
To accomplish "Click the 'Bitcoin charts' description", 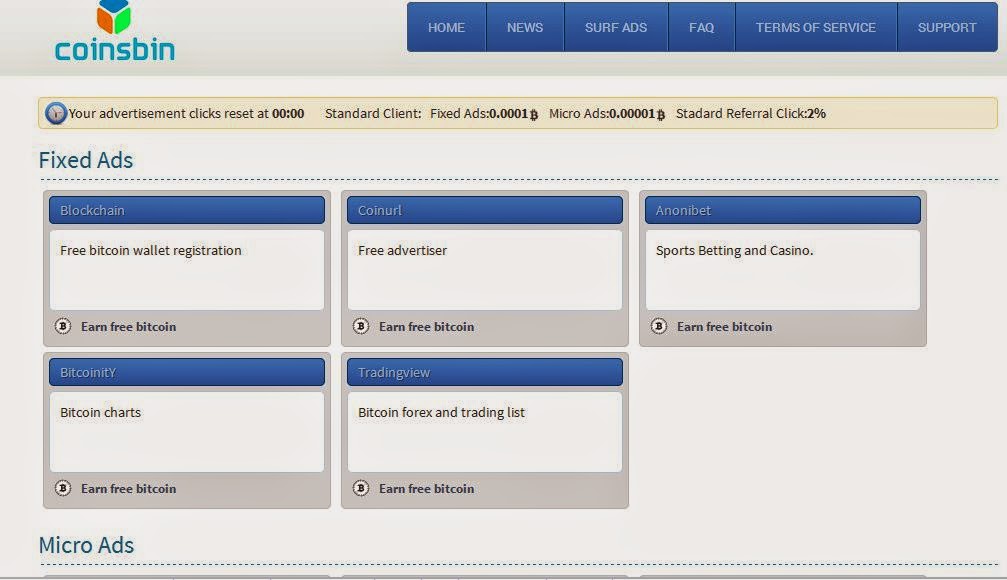I will tap(100, 412).
